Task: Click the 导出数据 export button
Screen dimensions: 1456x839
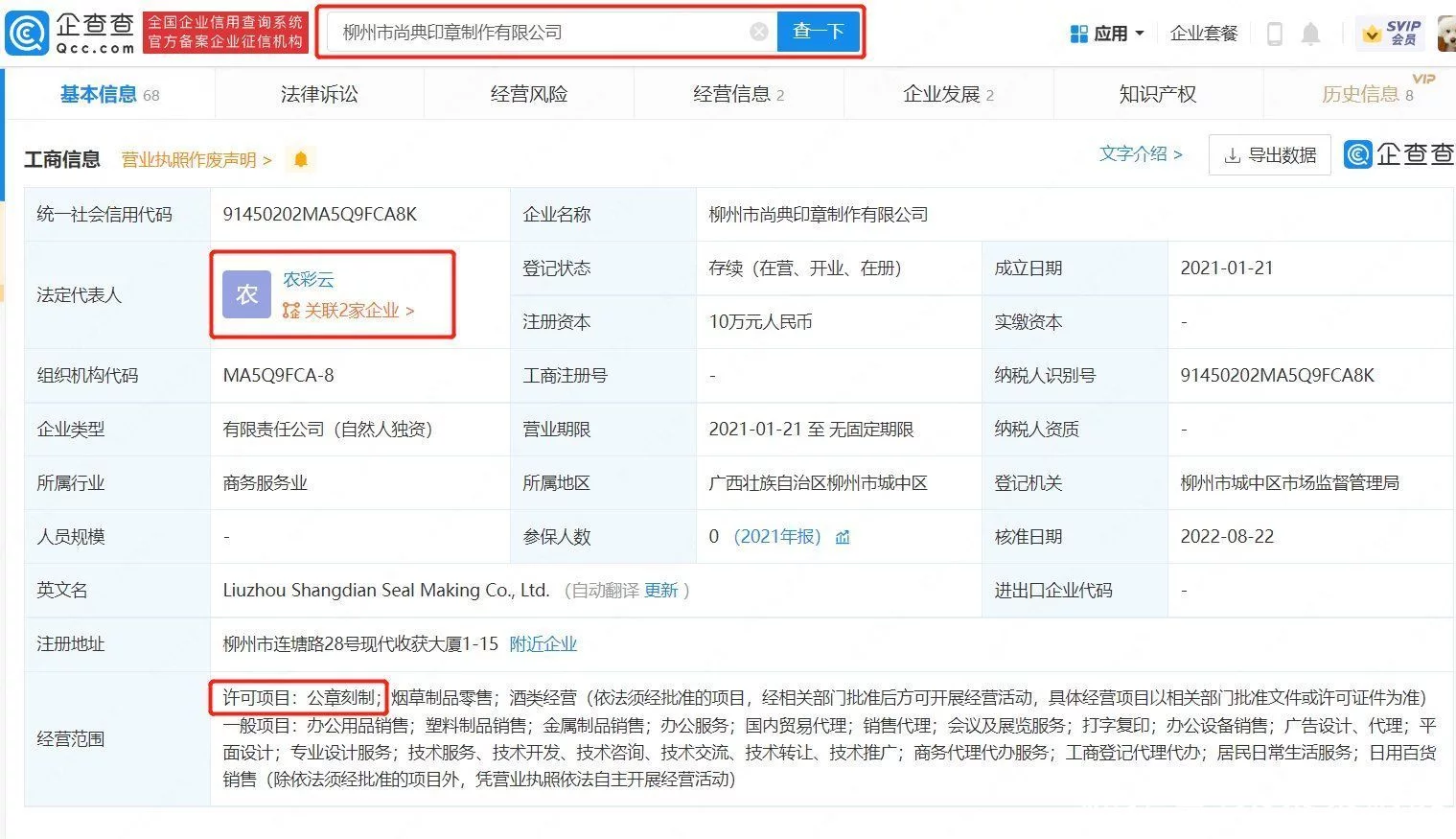Action: 1270,155
